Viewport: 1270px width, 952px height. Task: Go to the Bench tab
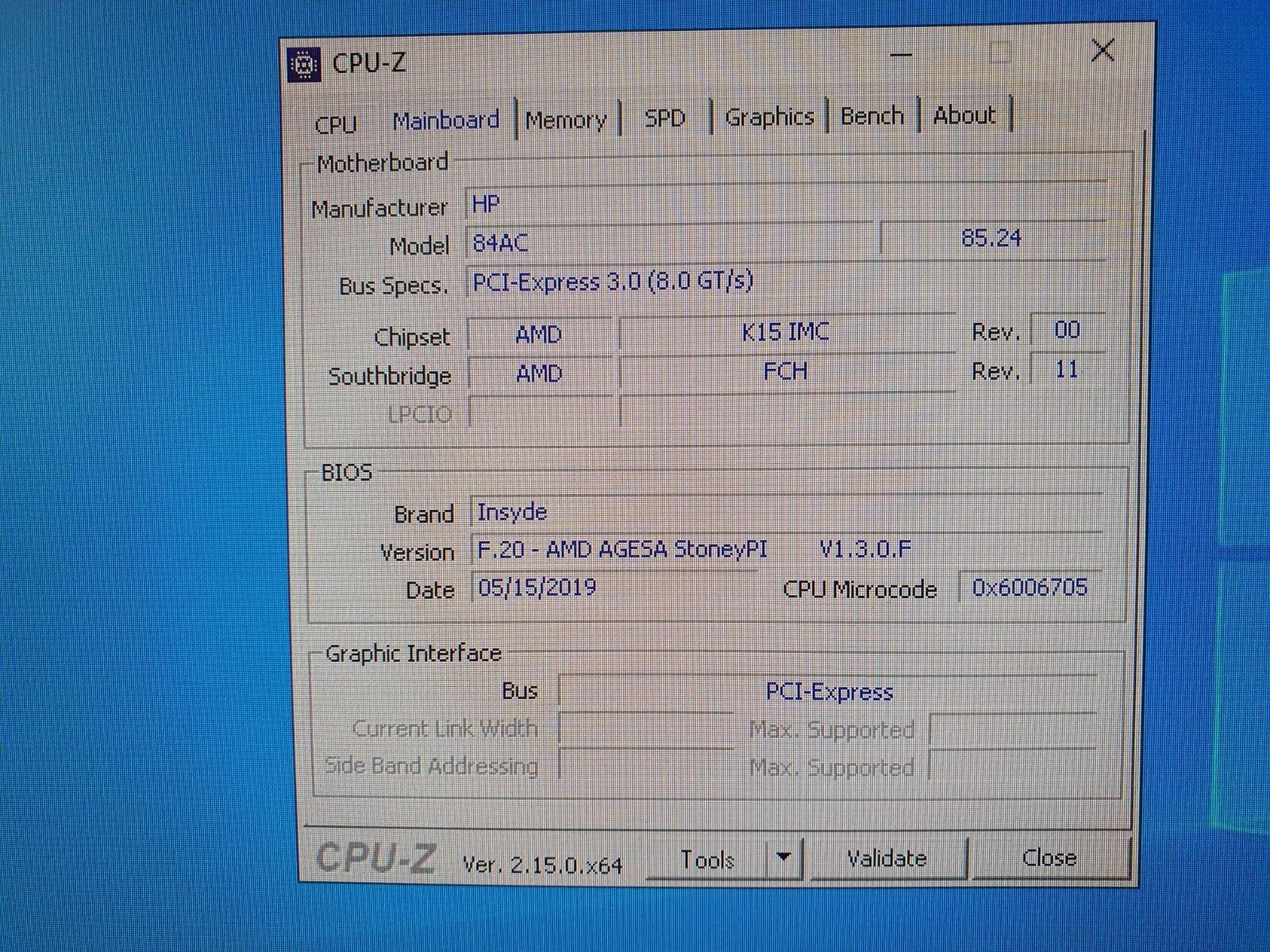(872, 116)
